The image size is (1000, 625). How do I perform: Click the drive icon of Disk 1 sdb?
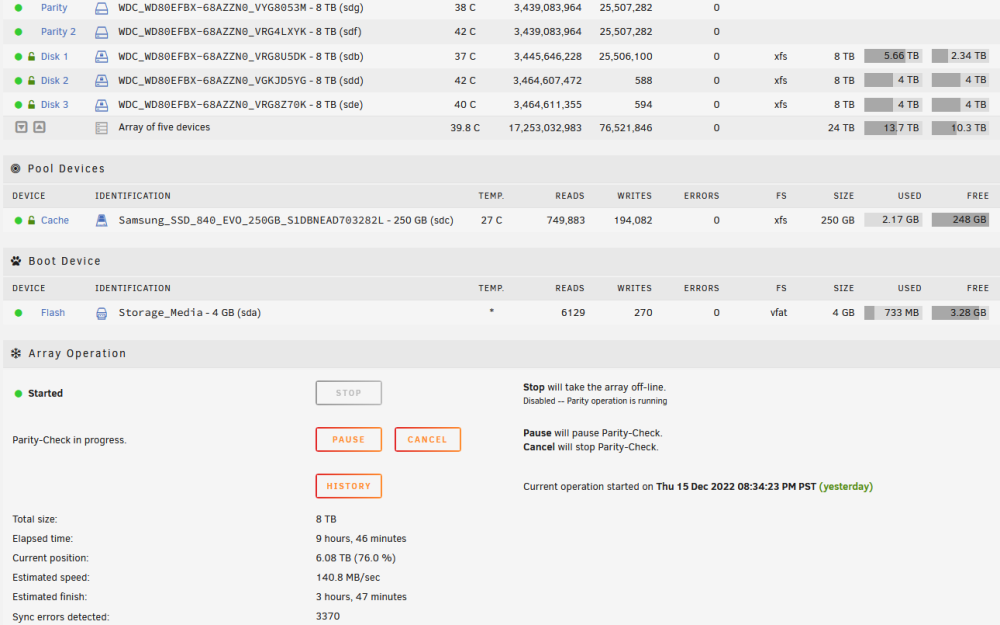101,57
